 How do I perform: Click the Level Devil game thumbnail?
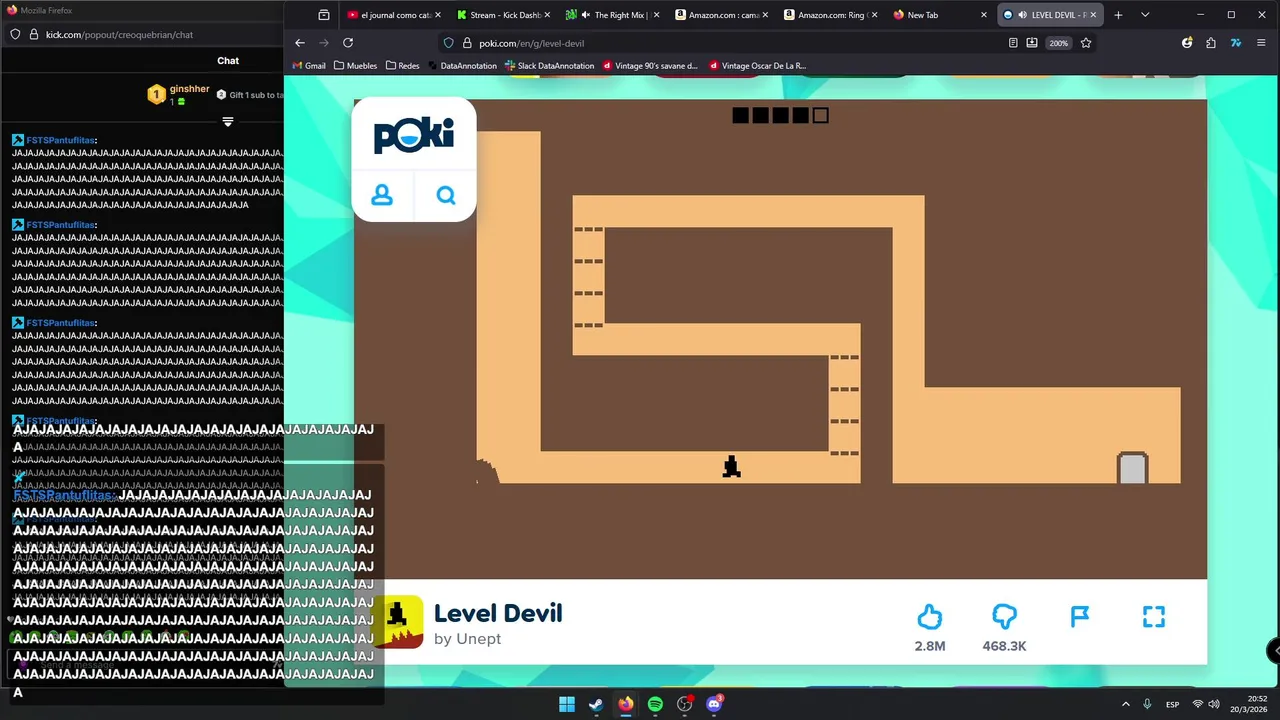[x=397, y=621]
